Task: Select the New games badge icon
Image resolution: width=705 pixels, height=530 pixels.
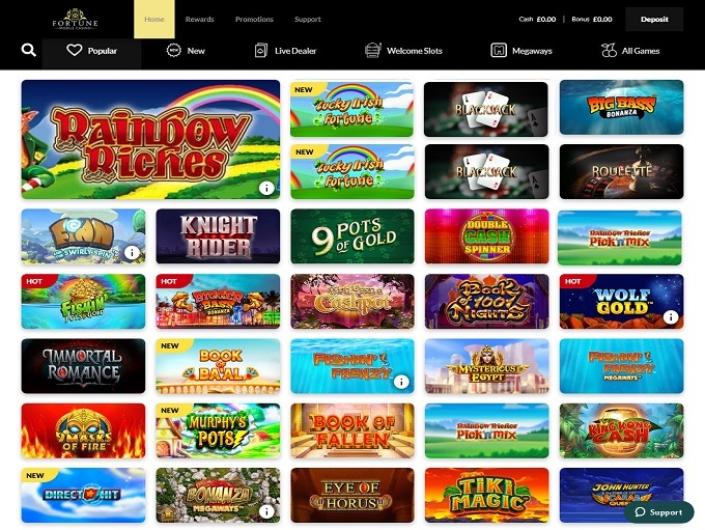Action: pyautogui.click(x=174, y=50)
